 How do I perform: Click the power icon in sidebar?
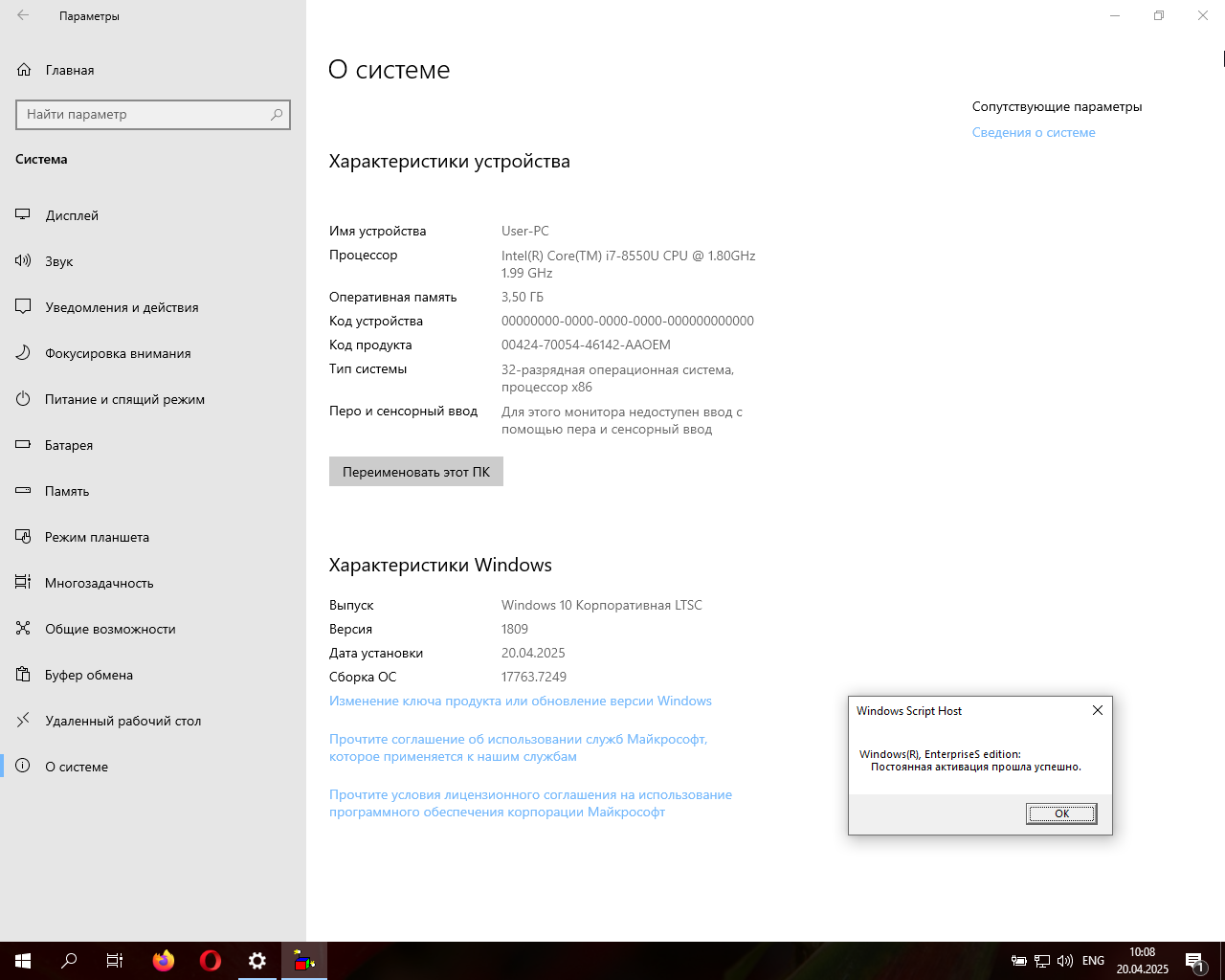click(23, 398)
